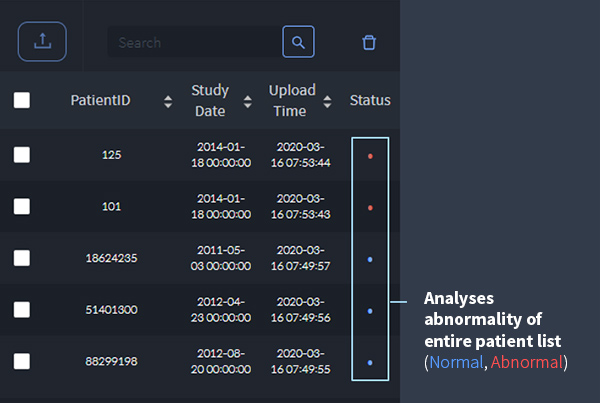The image size is (600, 403).
Task: Click the Status column header
Action: 370,100
